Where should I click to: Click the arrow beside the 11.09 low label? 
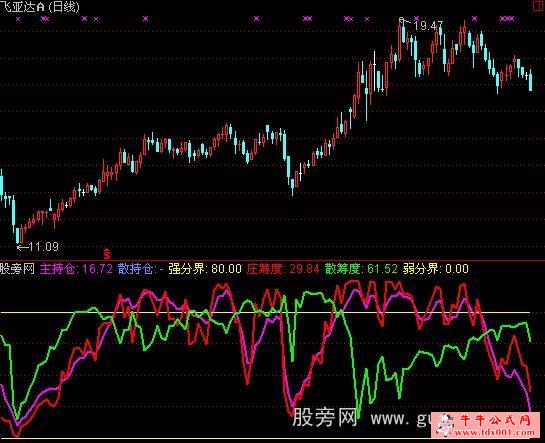pos(22,247)
